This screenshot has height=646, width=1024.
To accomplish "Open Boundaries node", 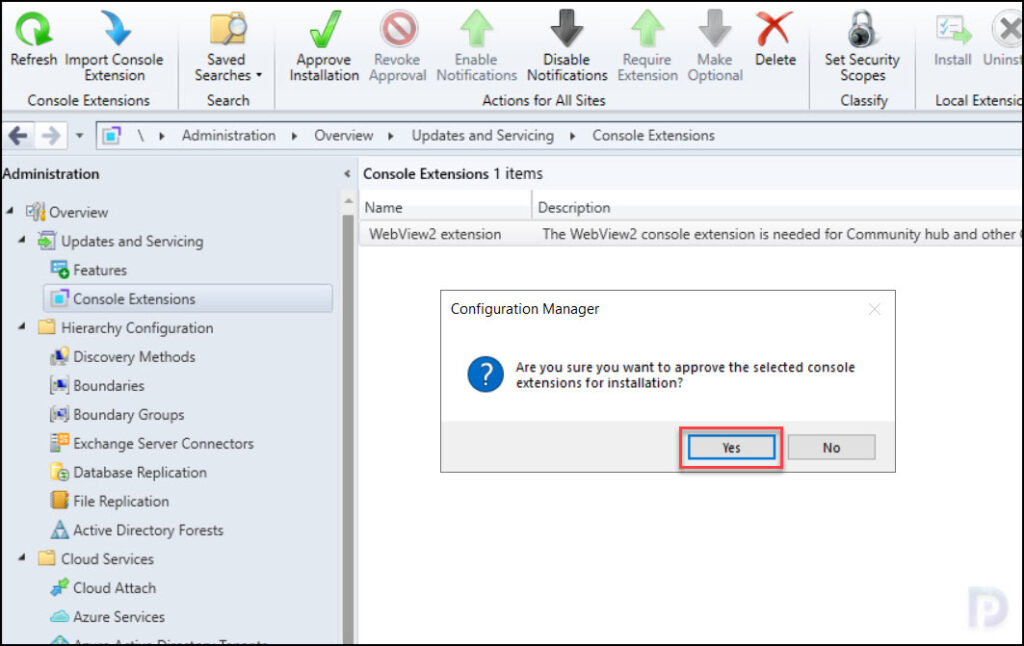I will coord(108,385).
